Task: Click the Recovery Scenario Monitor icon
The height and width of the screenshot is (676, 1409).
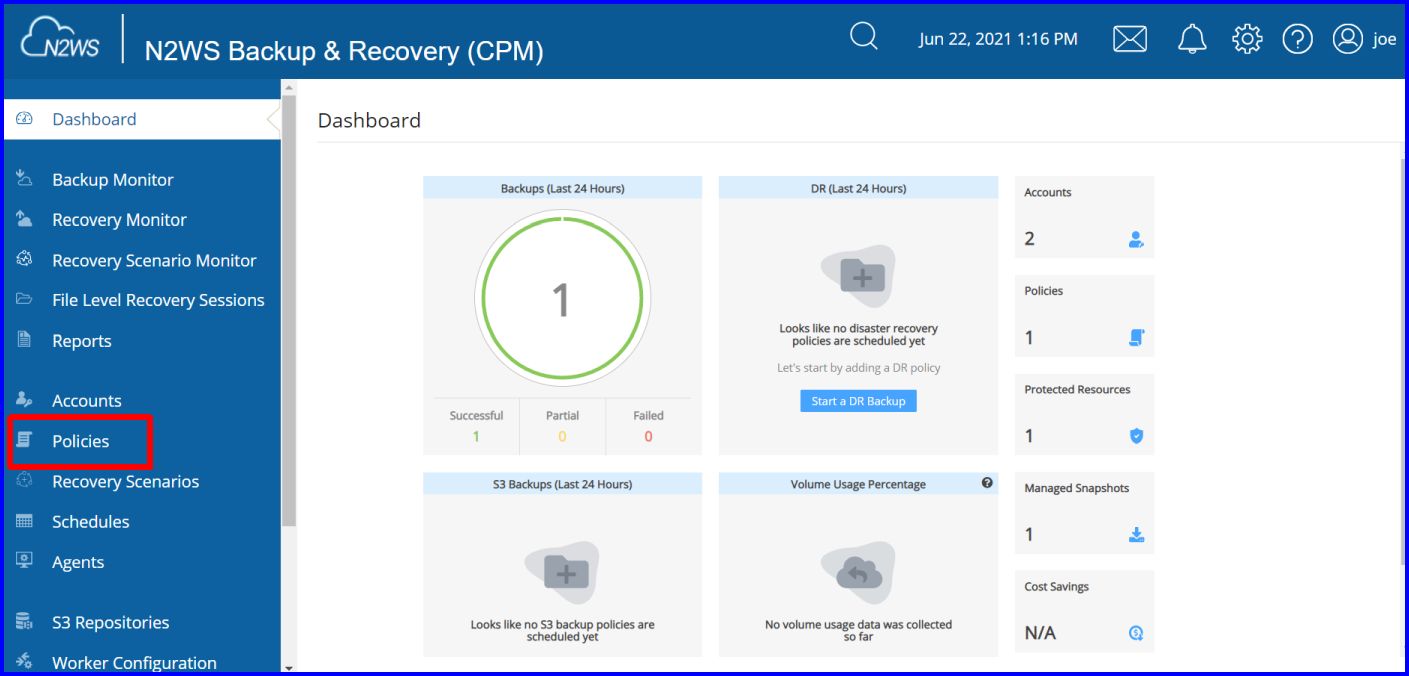Action: tap(25, 259)
